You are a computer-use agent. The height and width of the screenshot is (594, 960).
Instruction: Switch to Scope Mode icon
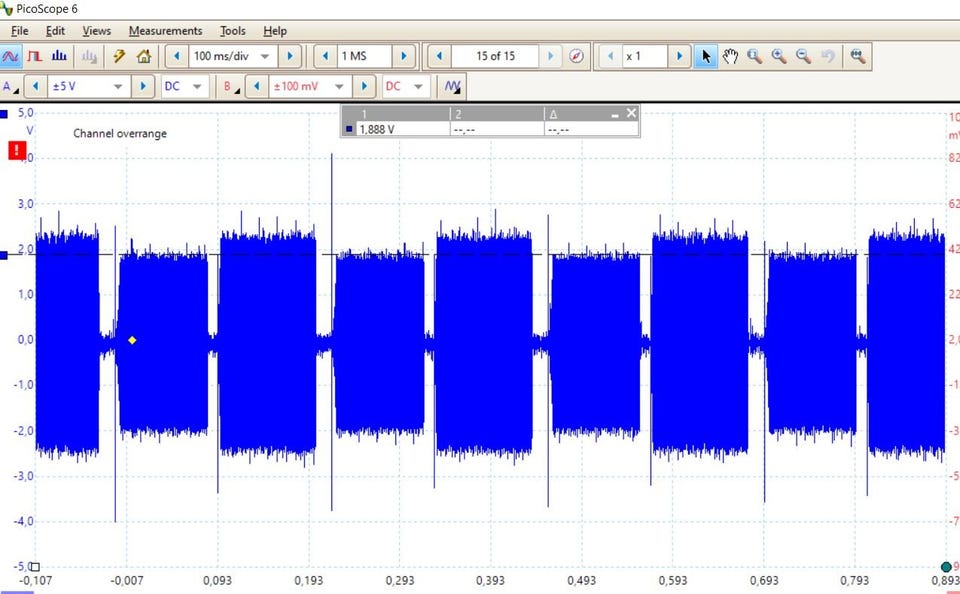tap(12, 56)
